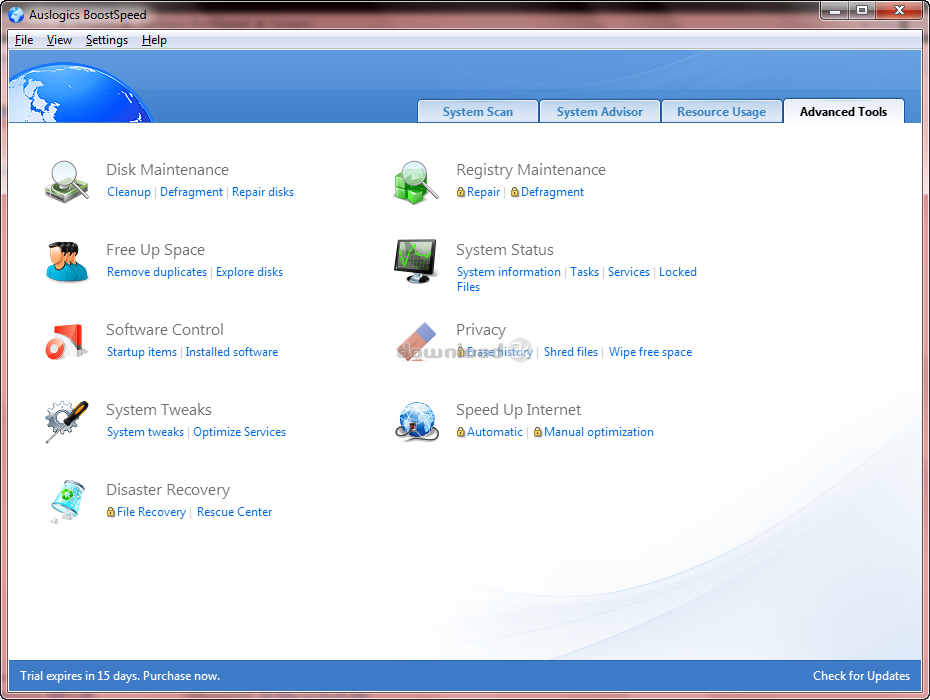Open the Wipe free space tool
Viewport: 930px width, 700px height.
pos(651,352)
